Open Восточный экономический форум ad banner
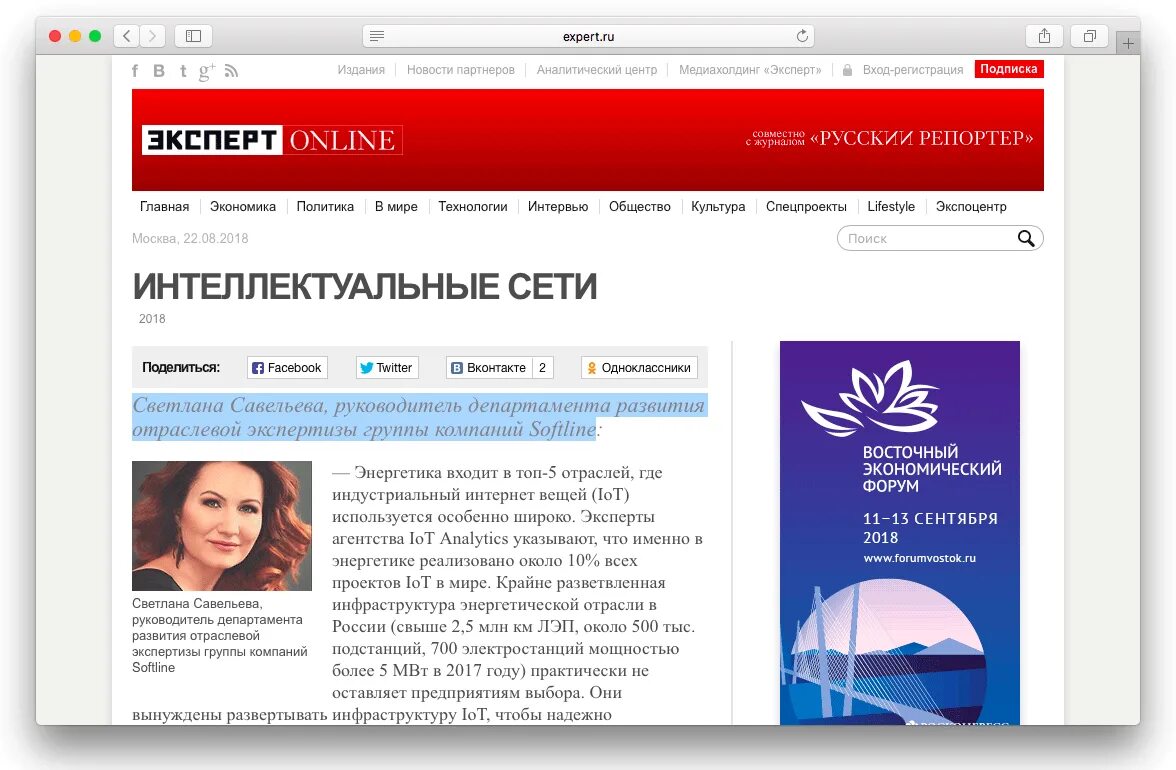 [x=899, y=532]
